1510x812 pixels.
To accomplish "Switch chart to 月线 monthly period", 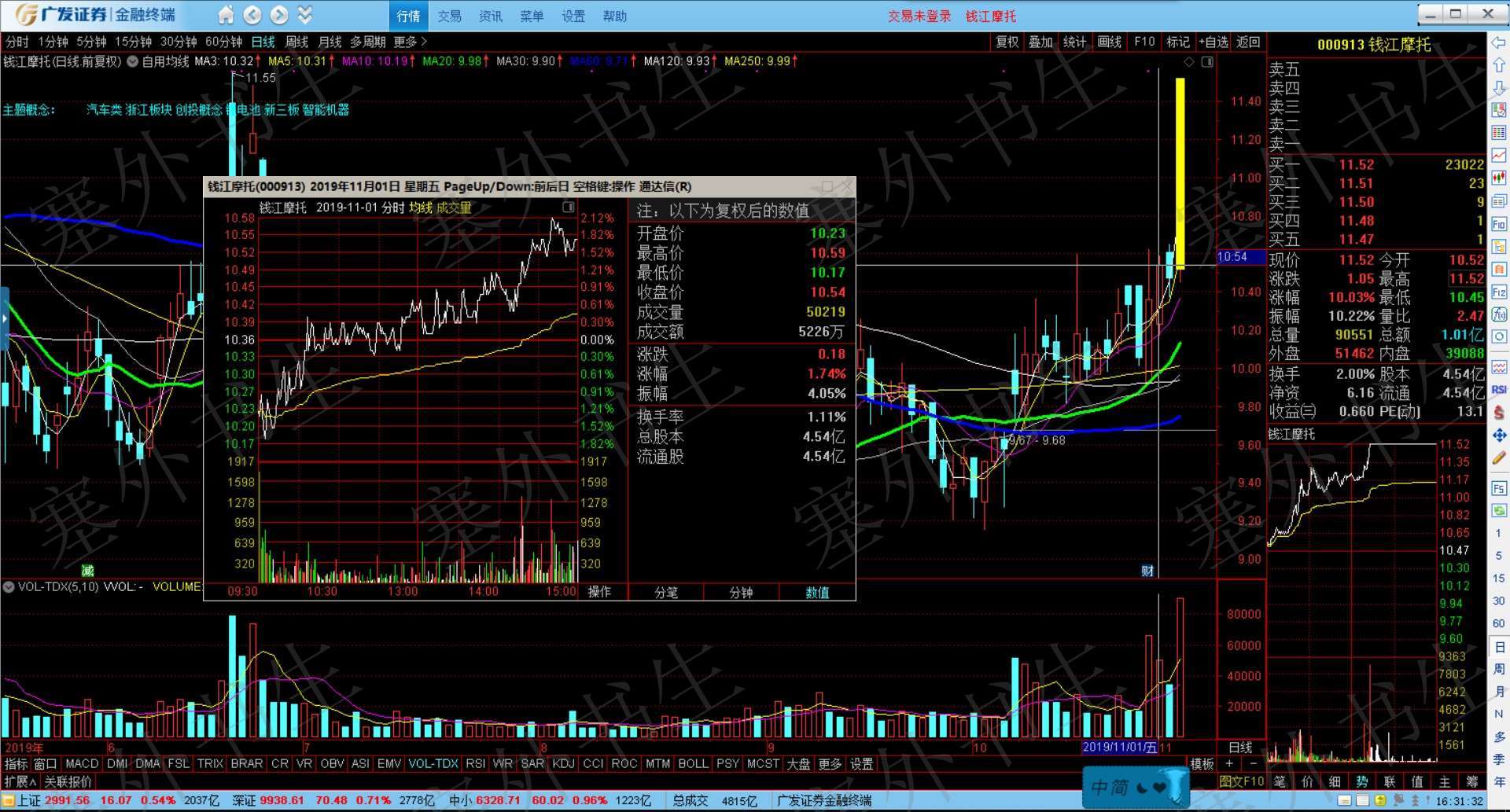I will point(330,42).
